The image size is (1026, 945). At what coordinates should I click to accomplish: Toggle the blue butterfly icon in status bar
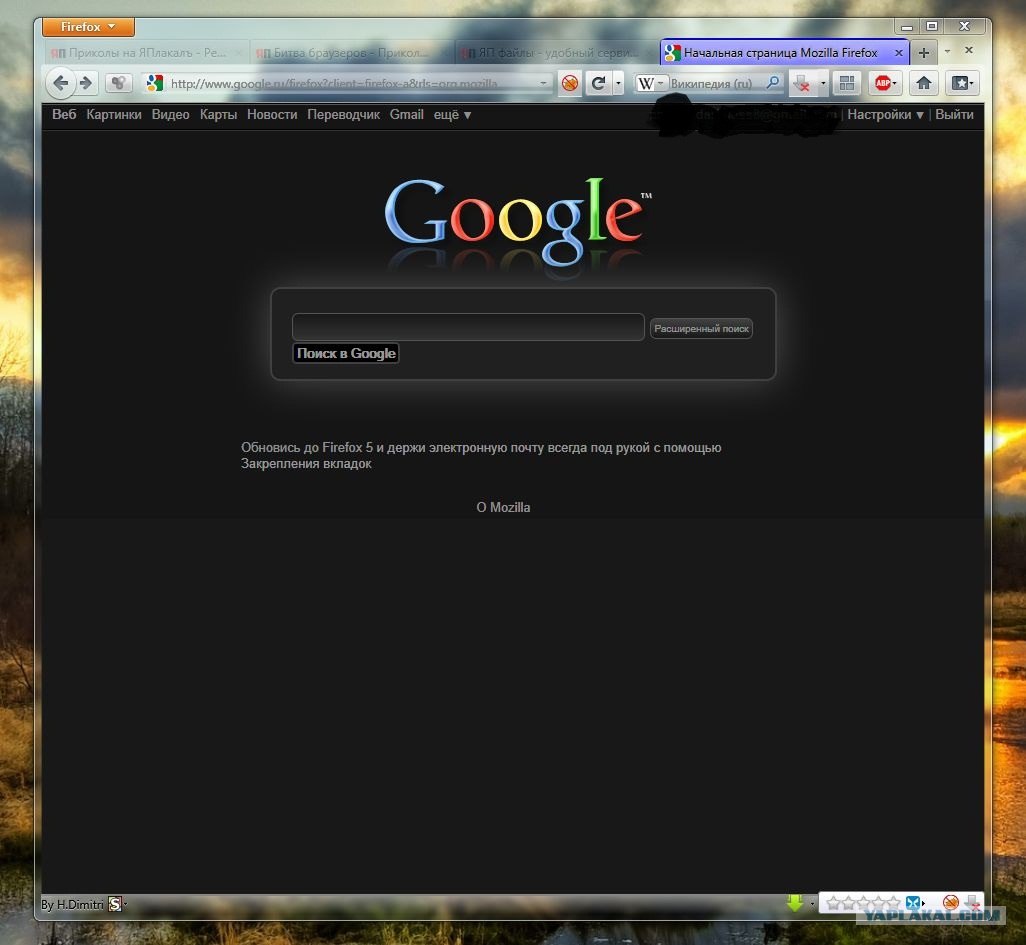click(x=913, y=903)
